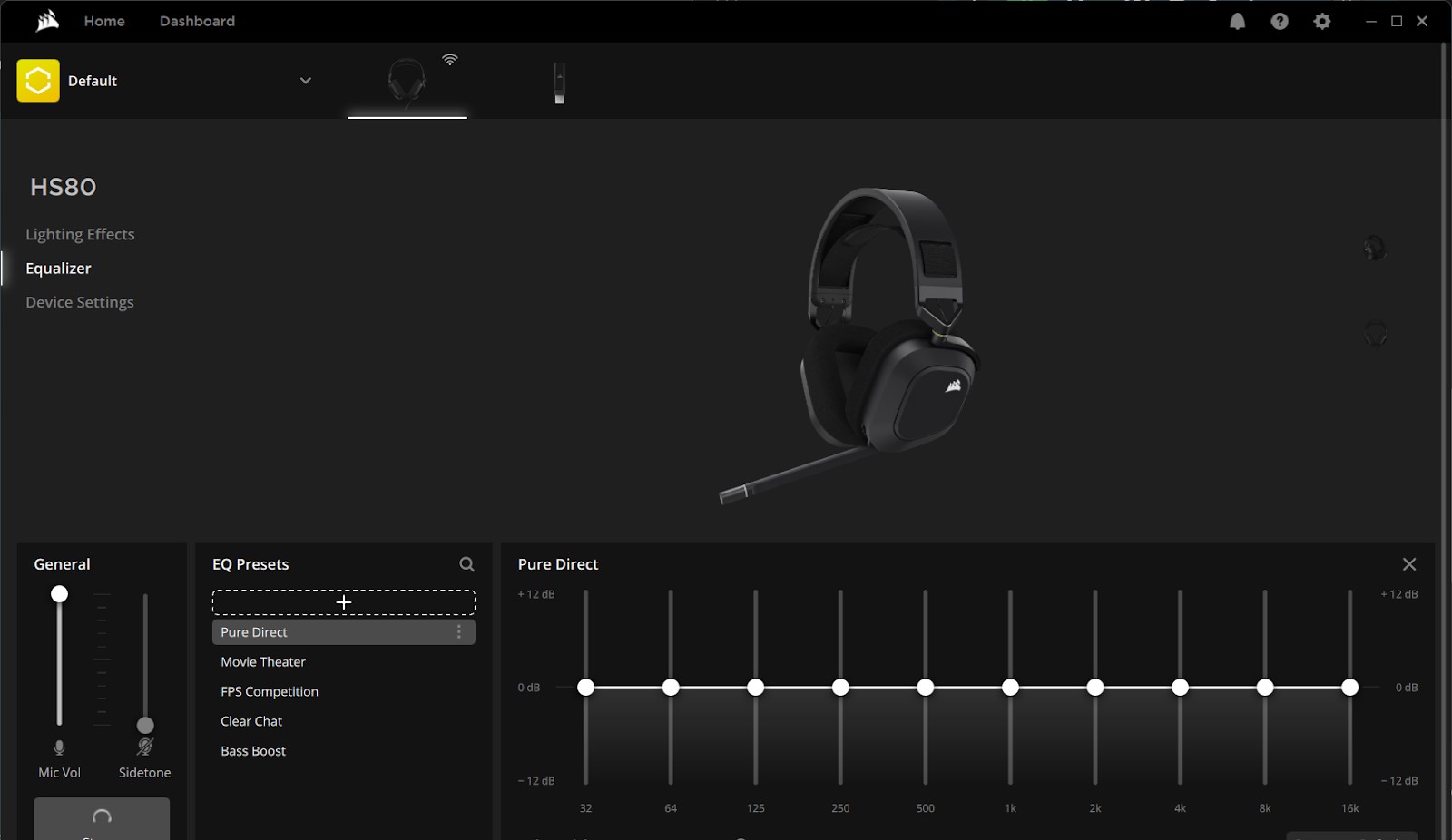Go to the Home tab

(x=104, y=21)
